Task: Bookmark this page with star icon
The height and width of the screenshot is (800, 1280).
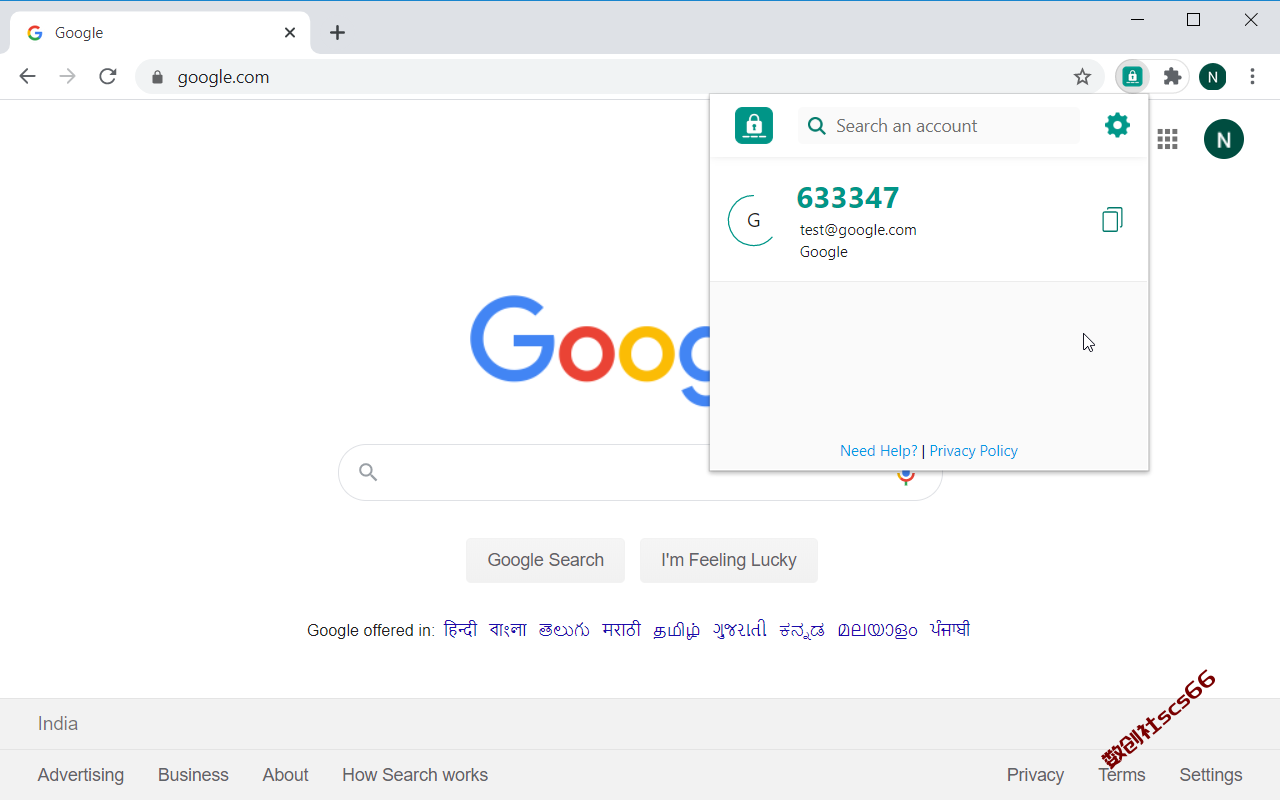Action: [x=1082, y=77]
